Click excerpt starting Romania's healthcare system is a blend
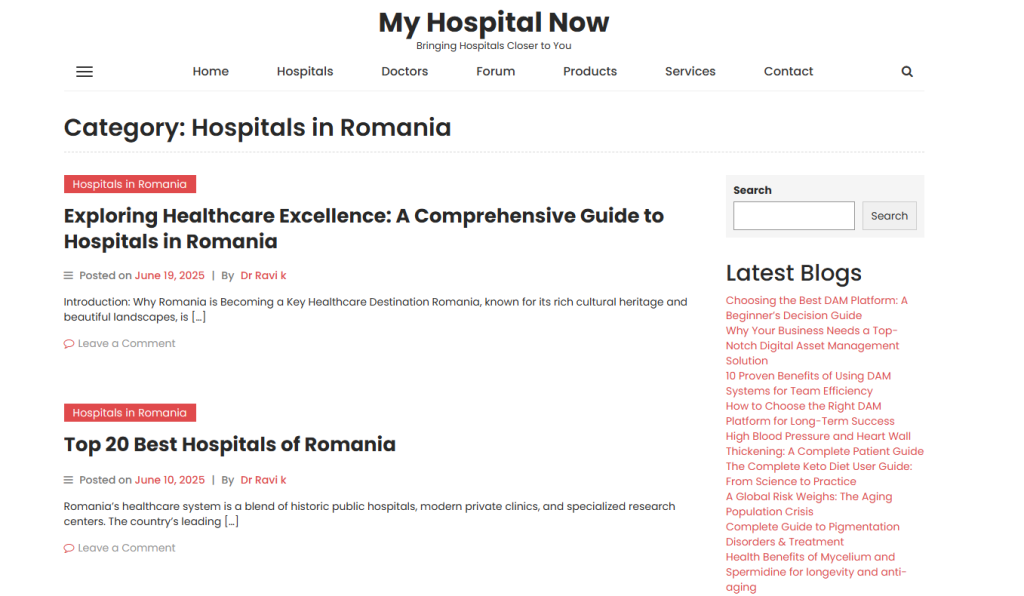Viewport: 1024px width, 596px height. point(370,514)
